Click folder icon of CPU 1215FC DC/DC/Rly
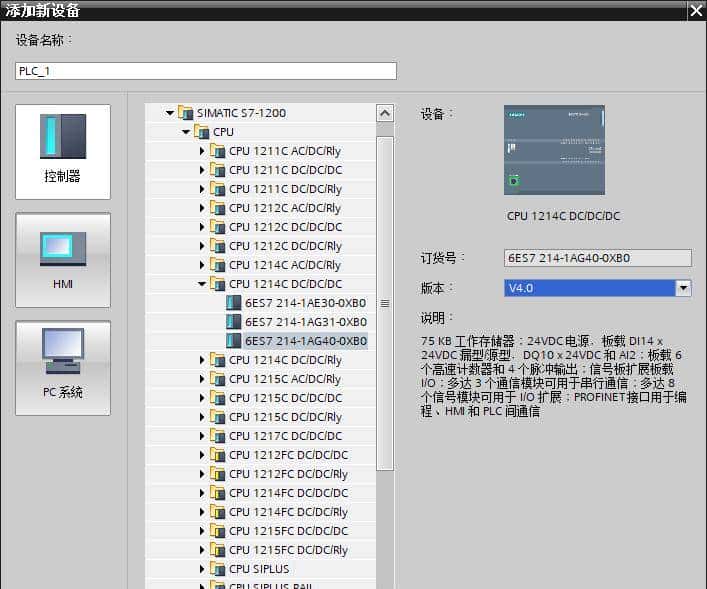This screenshot has height=589, width=707. [218, 549]
